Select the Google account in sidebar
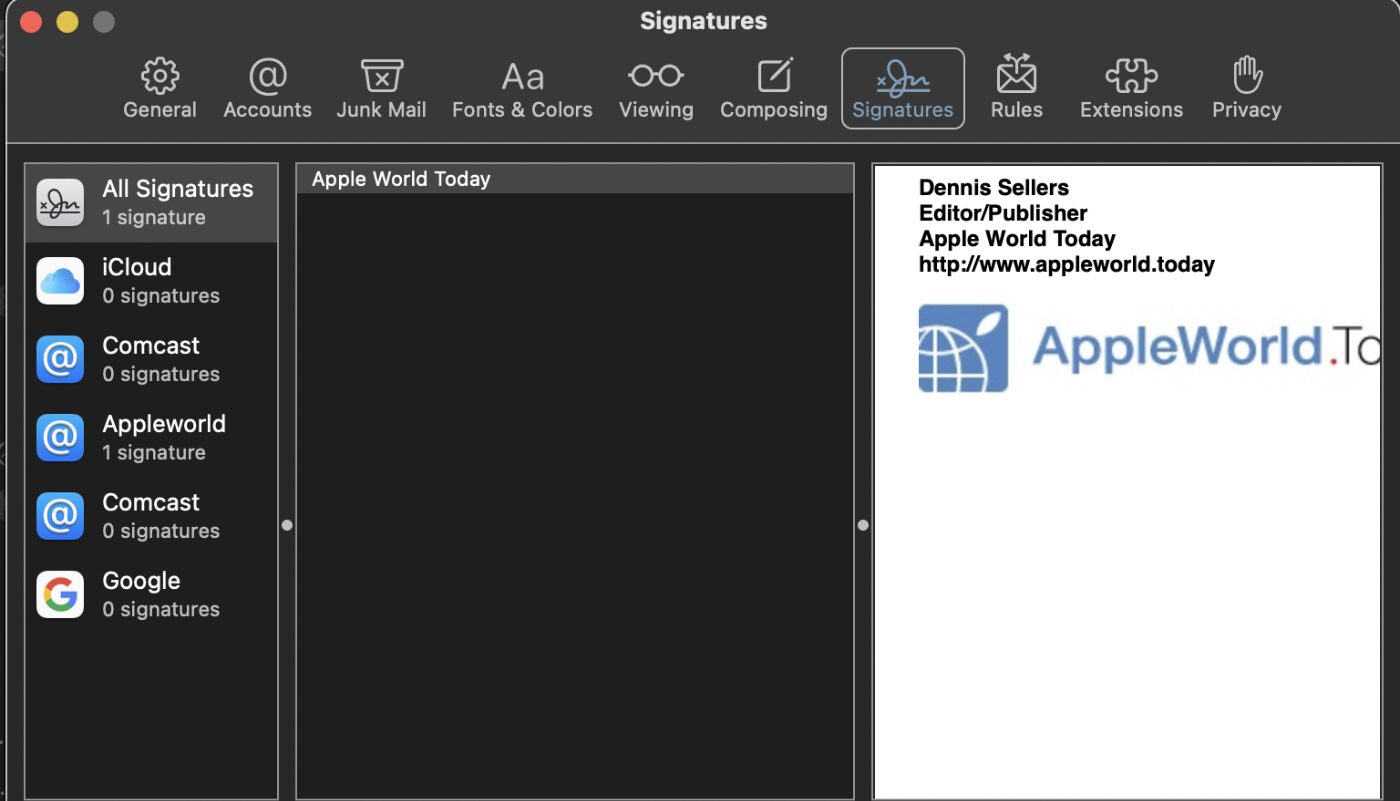Screen dimensions: 1400x801 click(x=151, y=594)
